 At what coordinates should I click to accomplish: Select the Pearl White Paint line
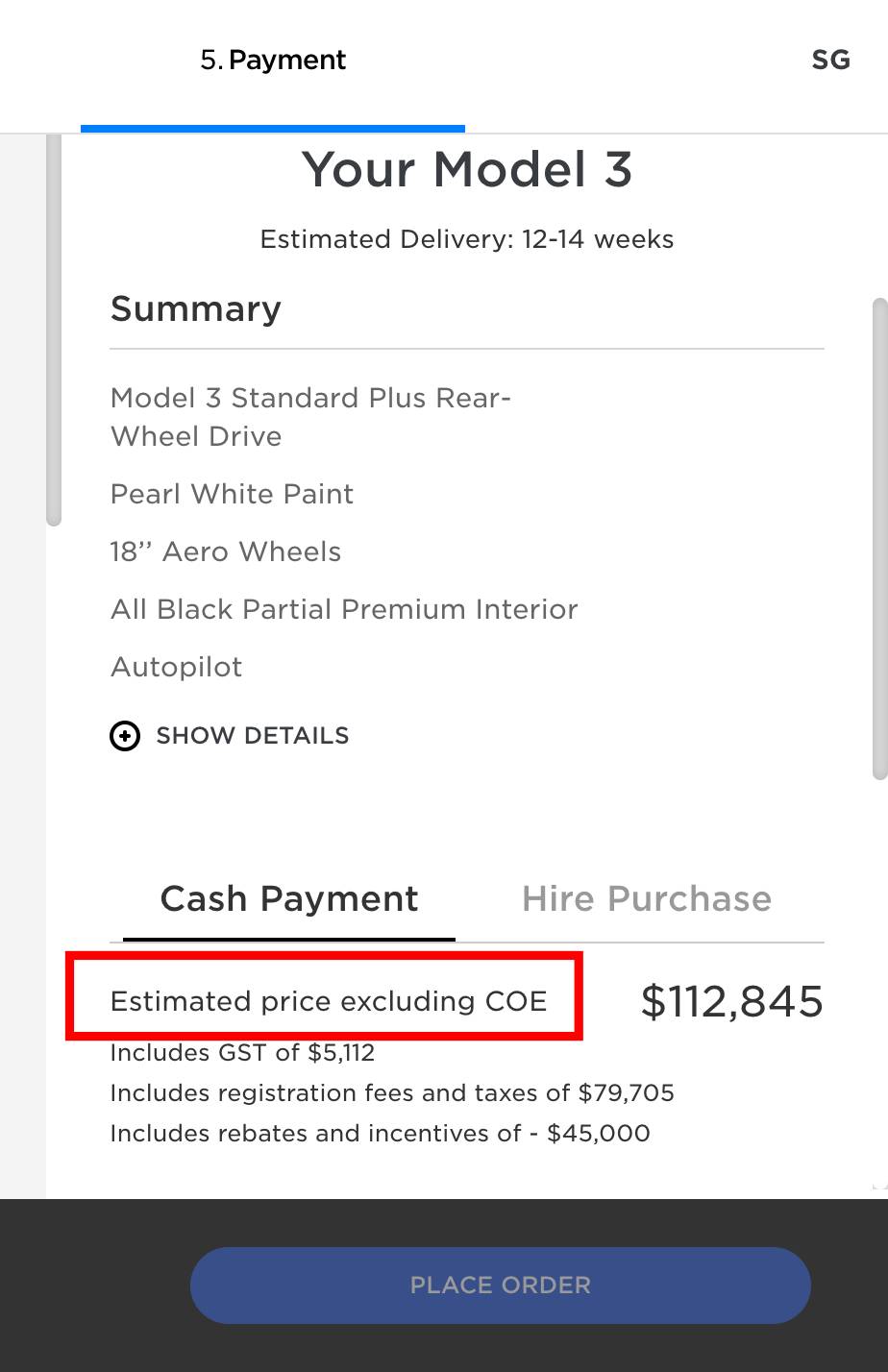tap(232, 494)
